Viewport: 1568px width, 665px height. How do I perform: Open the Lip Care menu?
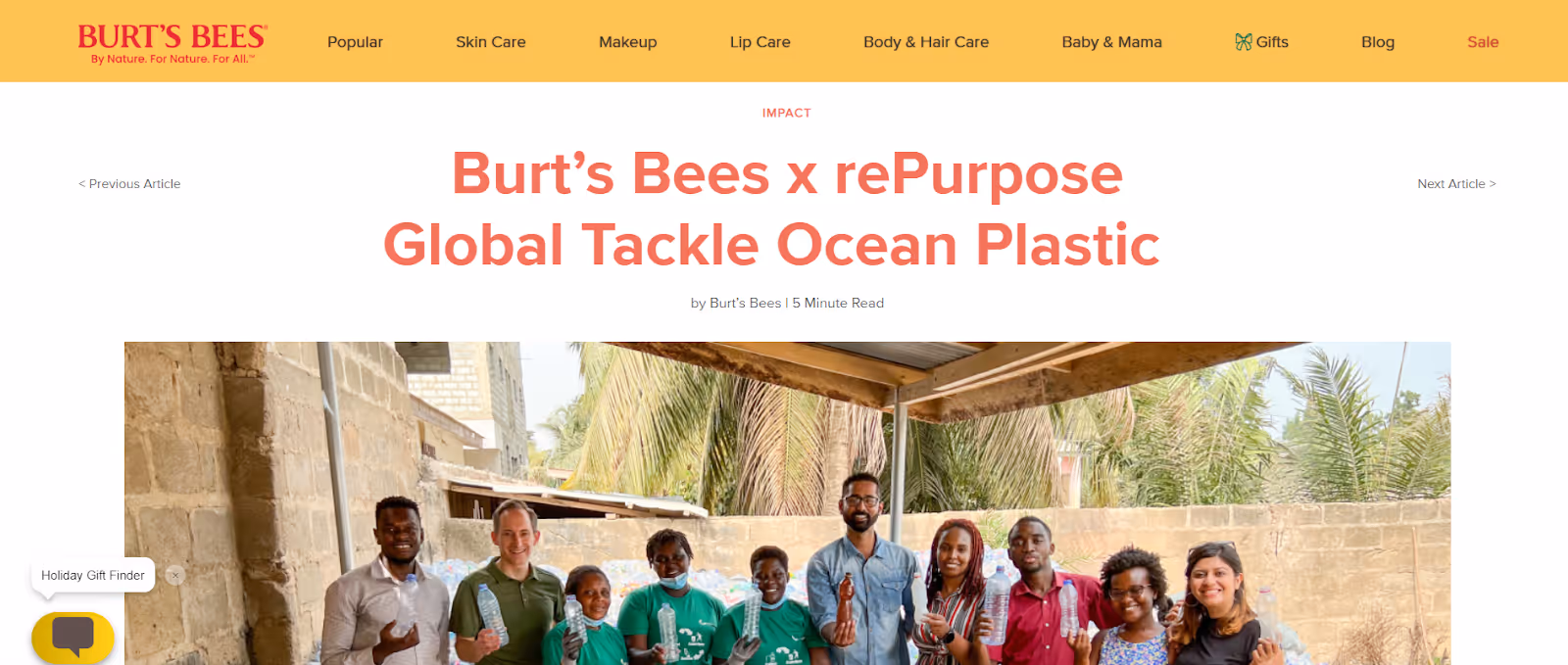760,42
